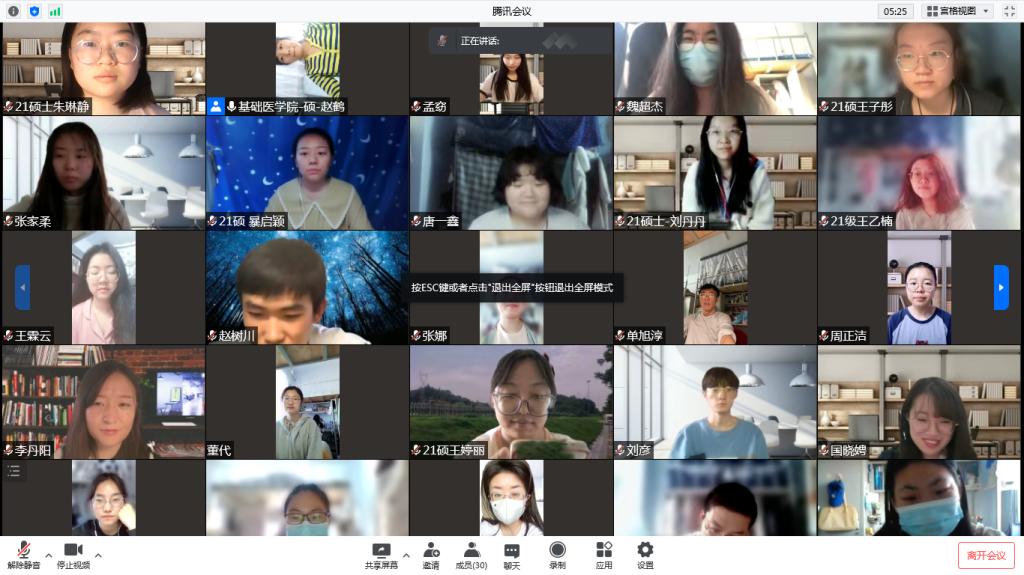Open 共享屏幕 screen sharing
Image resolution: width=1024 pixels, height=575 pixels.
(380, 554)
